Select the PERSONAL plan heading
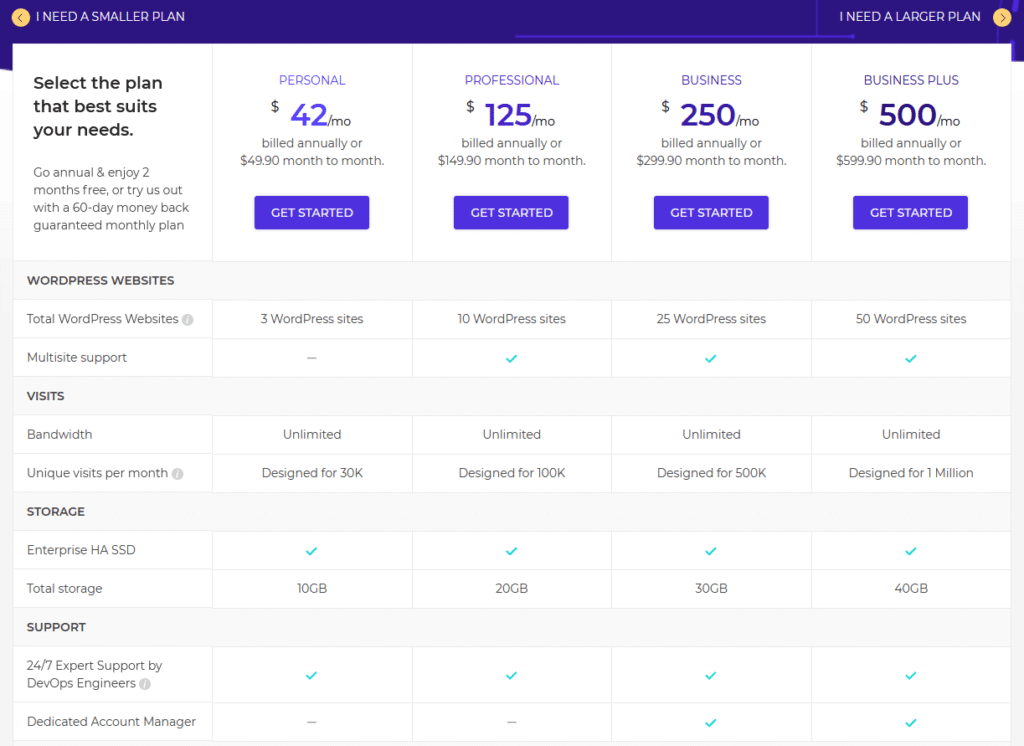The width and height of the screenshot is (1024, 746). click(x=312, y=80)
